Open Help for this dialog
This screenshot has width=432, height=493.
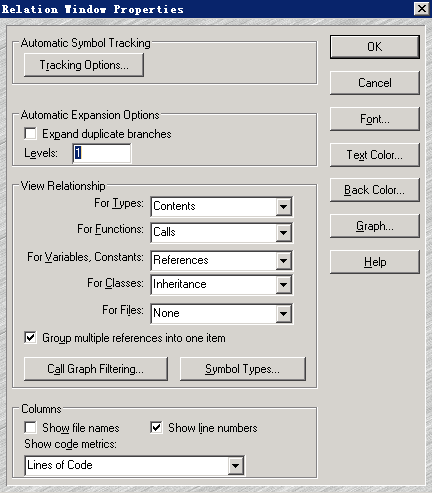pos(375,262)
